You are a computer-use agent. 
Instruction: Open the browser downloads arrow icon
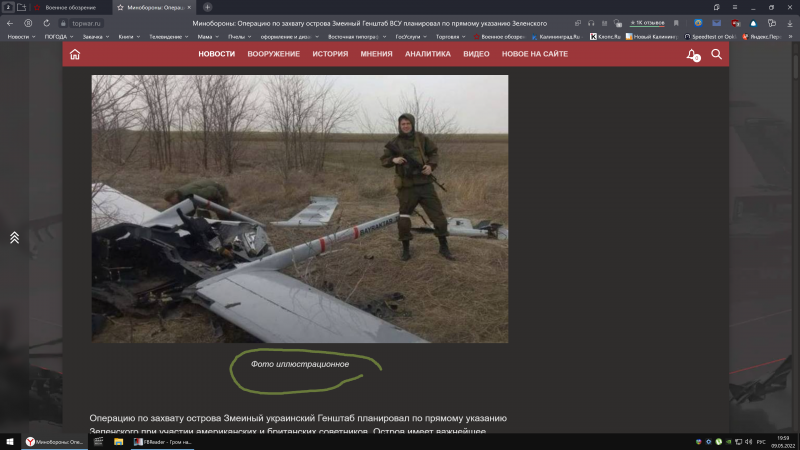pos(789,23)
